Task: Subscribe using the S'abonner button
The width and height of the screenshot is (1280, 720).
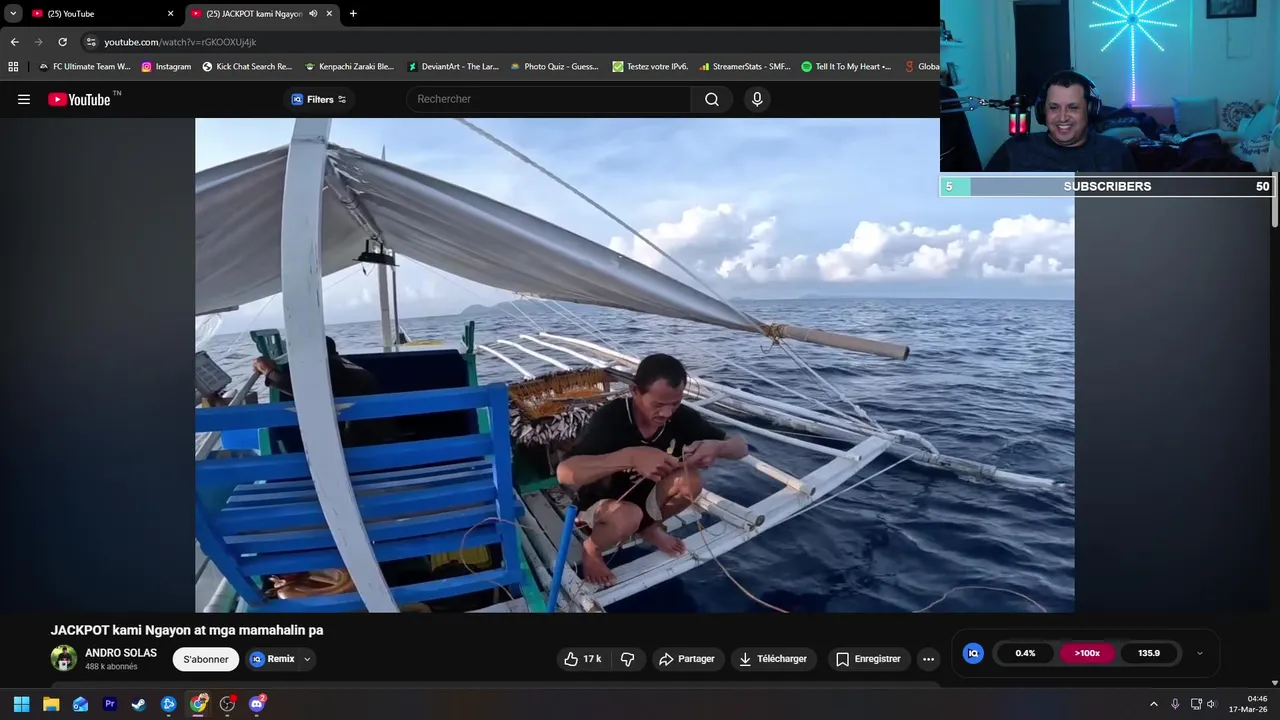Action: (206, 659)
